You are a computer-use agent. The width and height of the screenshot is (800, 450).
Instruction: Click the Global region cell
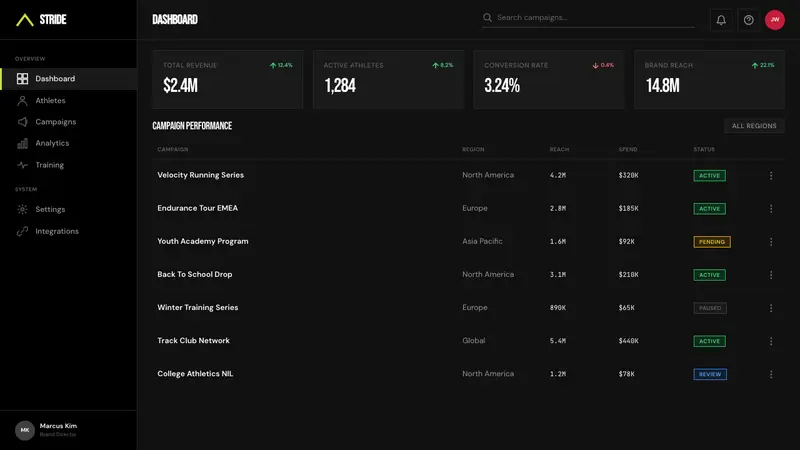coord(473,341)
